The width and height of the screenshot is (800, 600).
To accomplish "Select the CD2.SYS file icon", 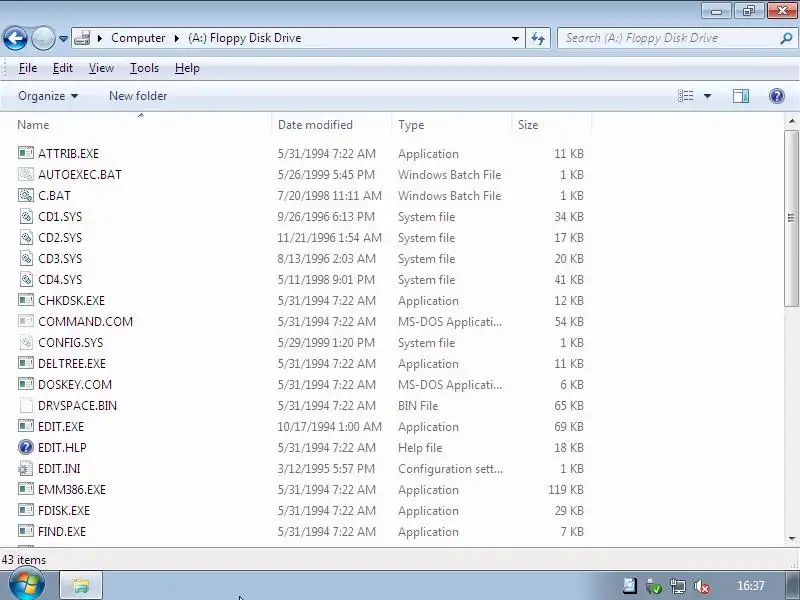I will (26, 237).
